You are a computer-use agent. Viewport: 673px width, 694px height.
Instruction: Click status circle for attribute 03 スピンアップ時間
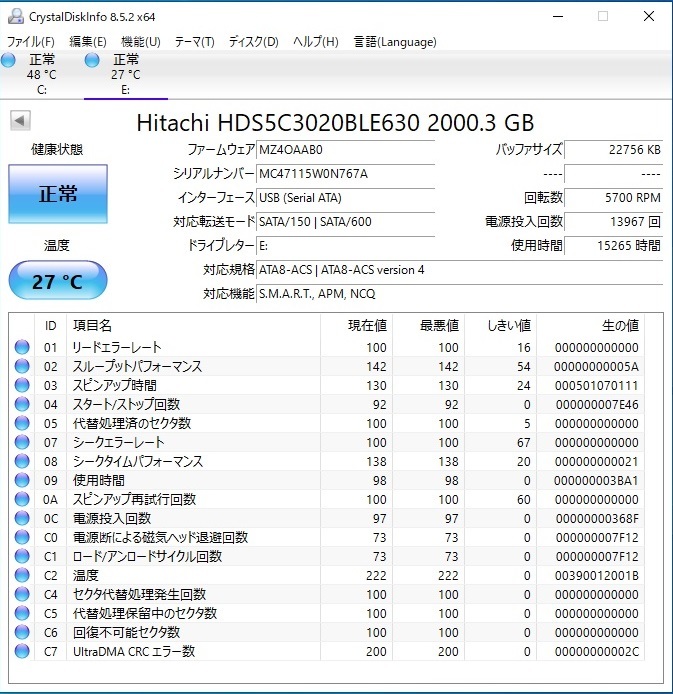[x=22, y=386]
